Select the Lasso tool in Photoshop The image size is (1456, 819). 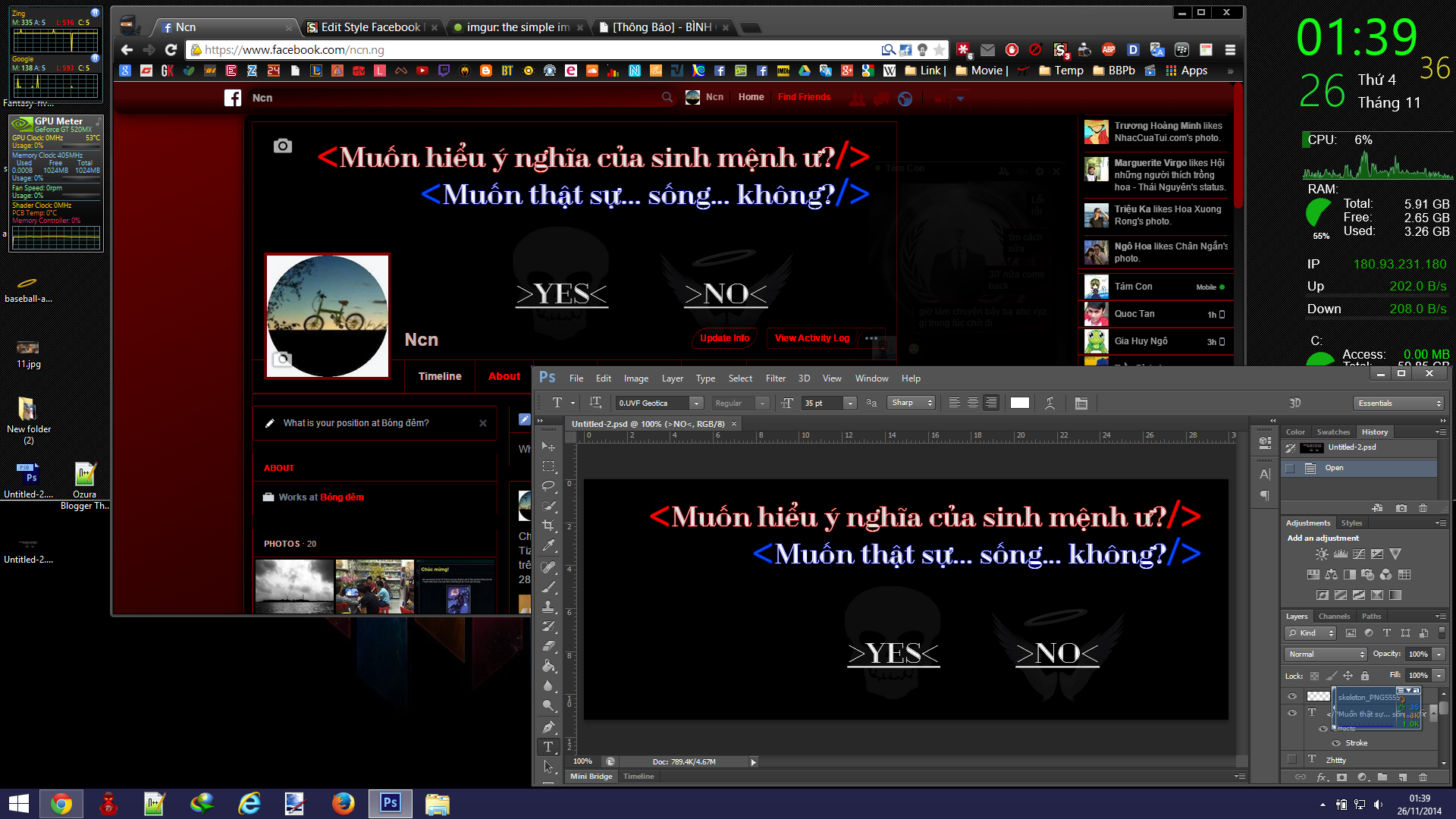(x=548, y=485)
